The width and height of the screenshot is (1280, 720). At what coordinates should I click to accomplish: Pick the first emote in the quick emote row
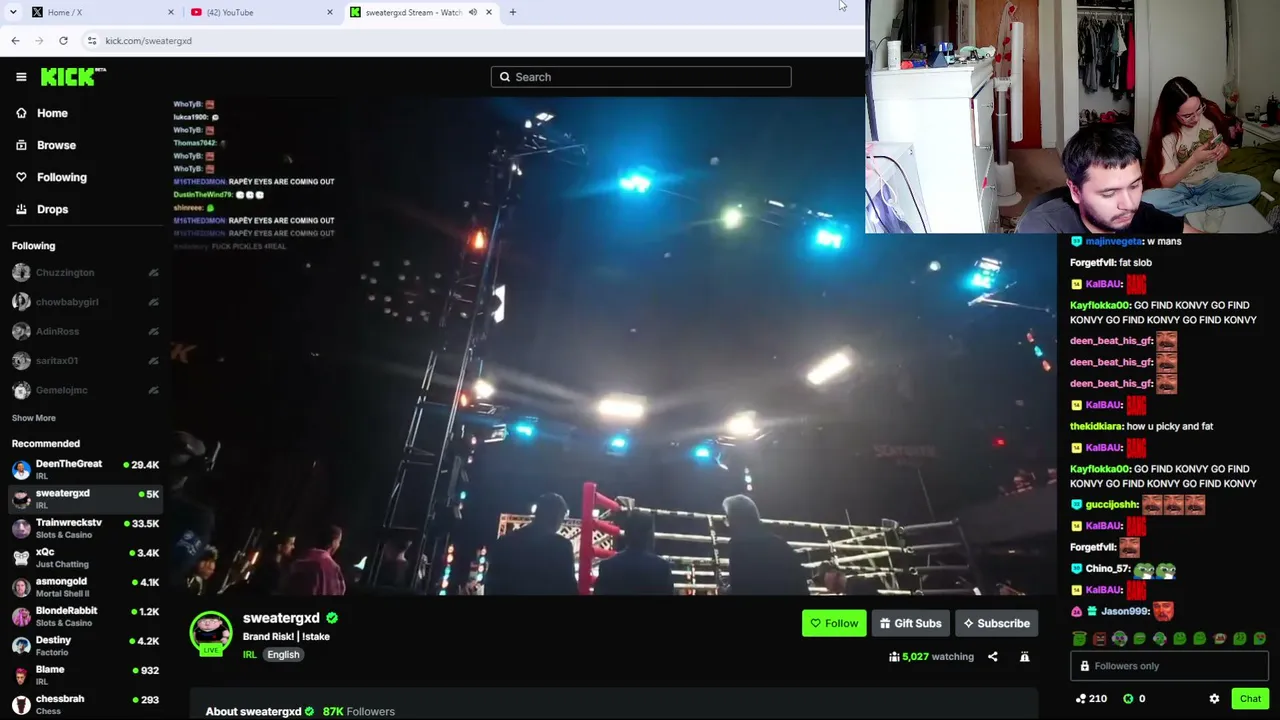1080,639
